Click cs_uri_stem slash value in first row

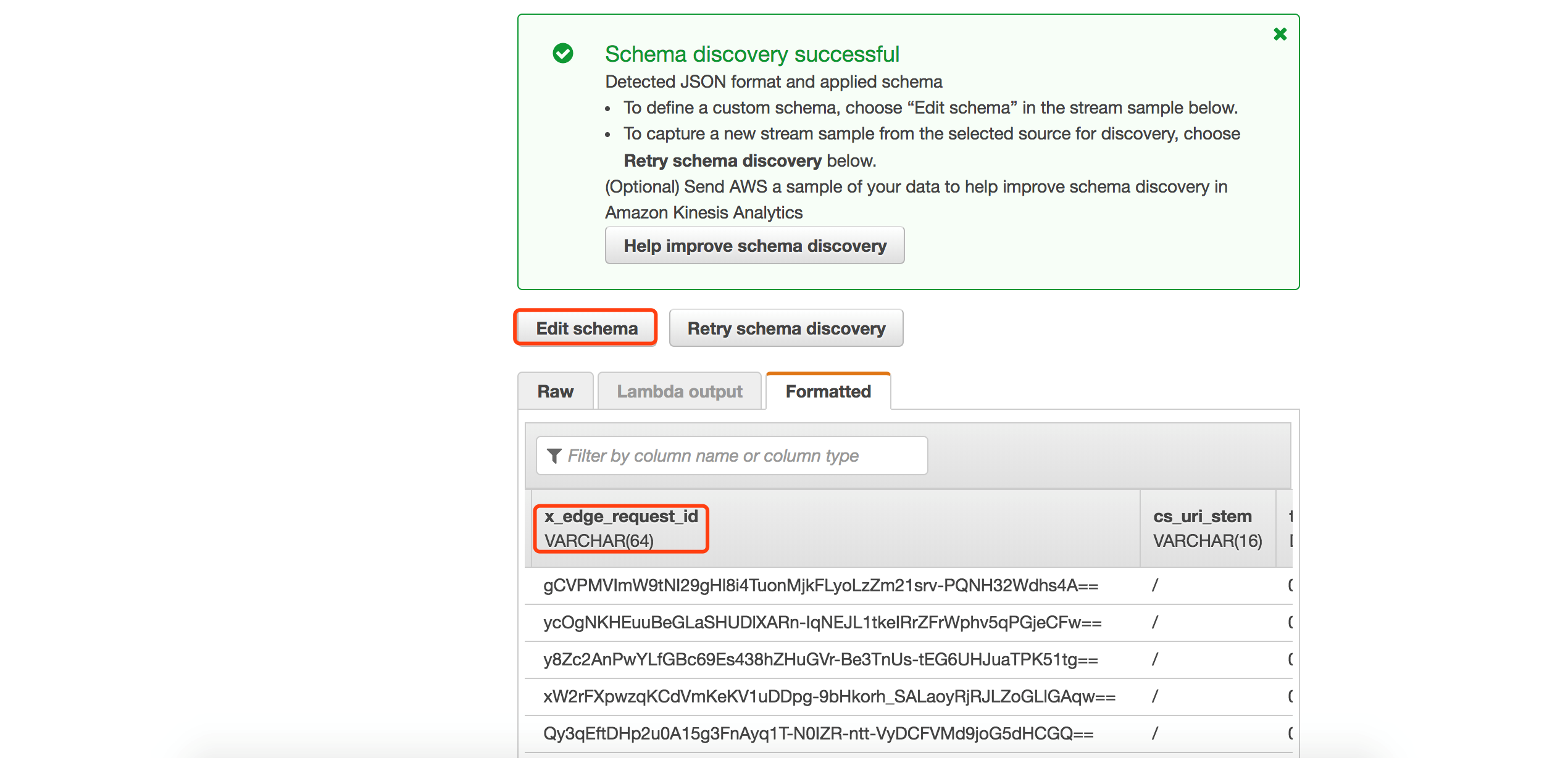click(x=1155, y=585)
